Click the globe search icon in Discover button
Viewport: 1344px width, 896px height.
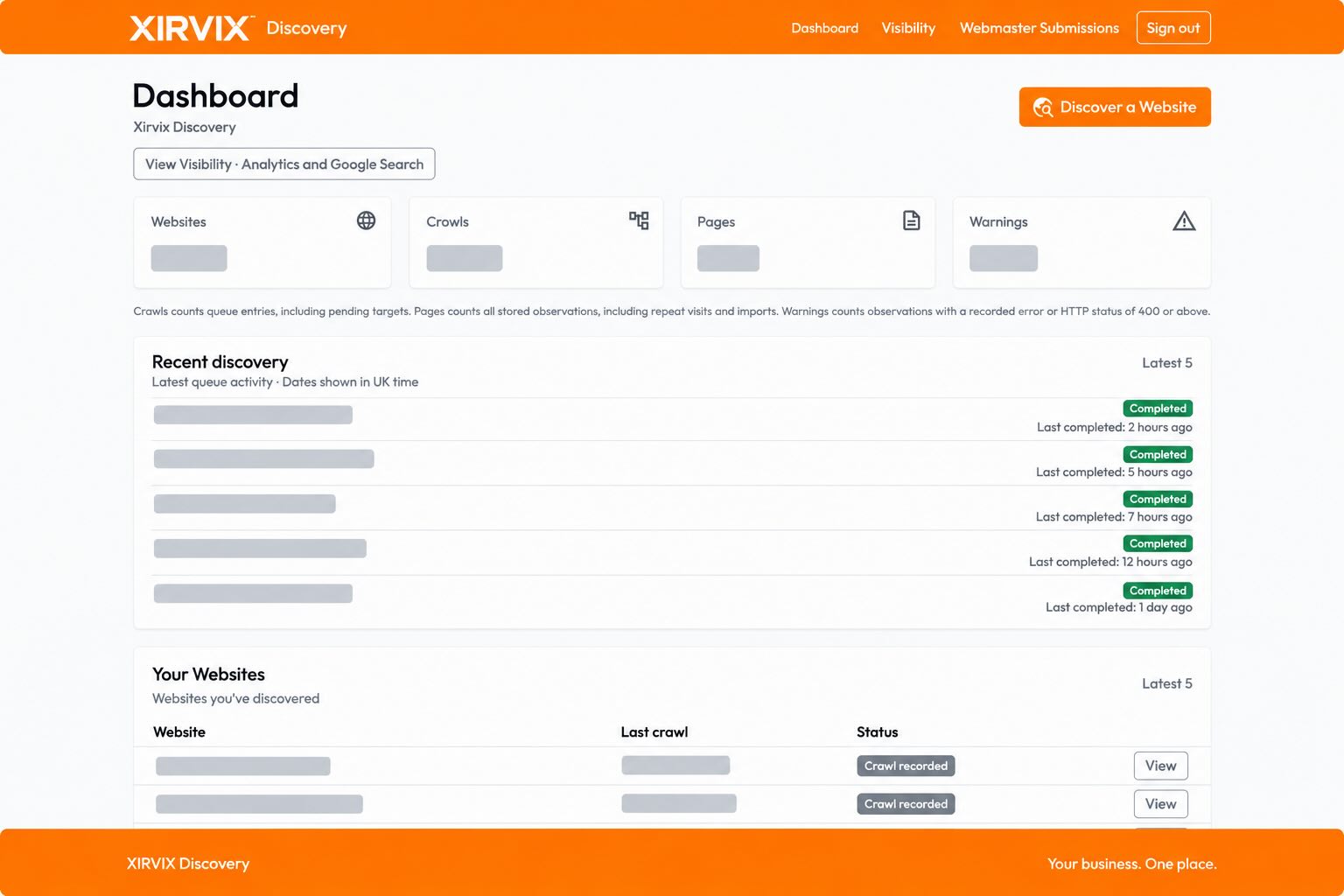(x=1043, y=107)
